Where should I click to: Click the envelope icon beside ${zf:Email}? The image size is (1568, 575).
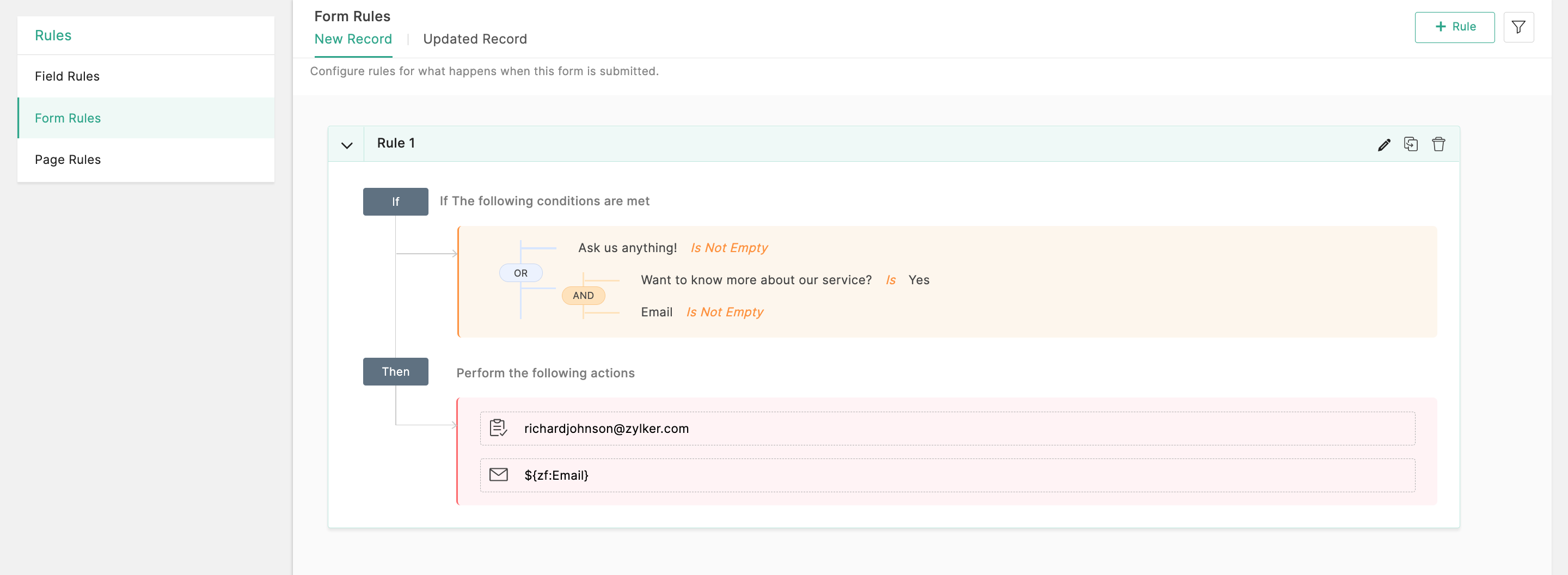click(x=499, y=475)
